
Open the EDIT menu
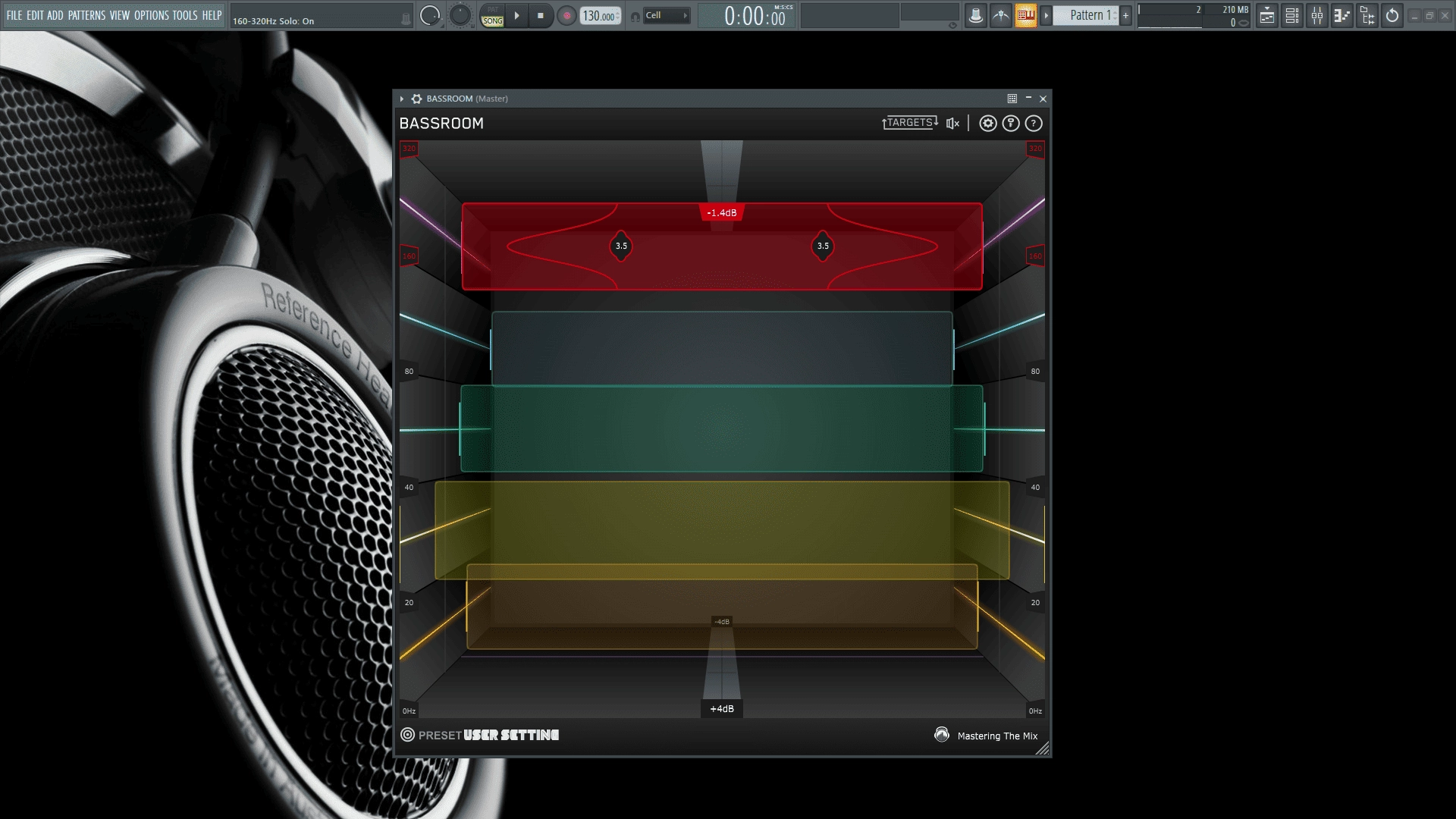[x=35, y=15]
